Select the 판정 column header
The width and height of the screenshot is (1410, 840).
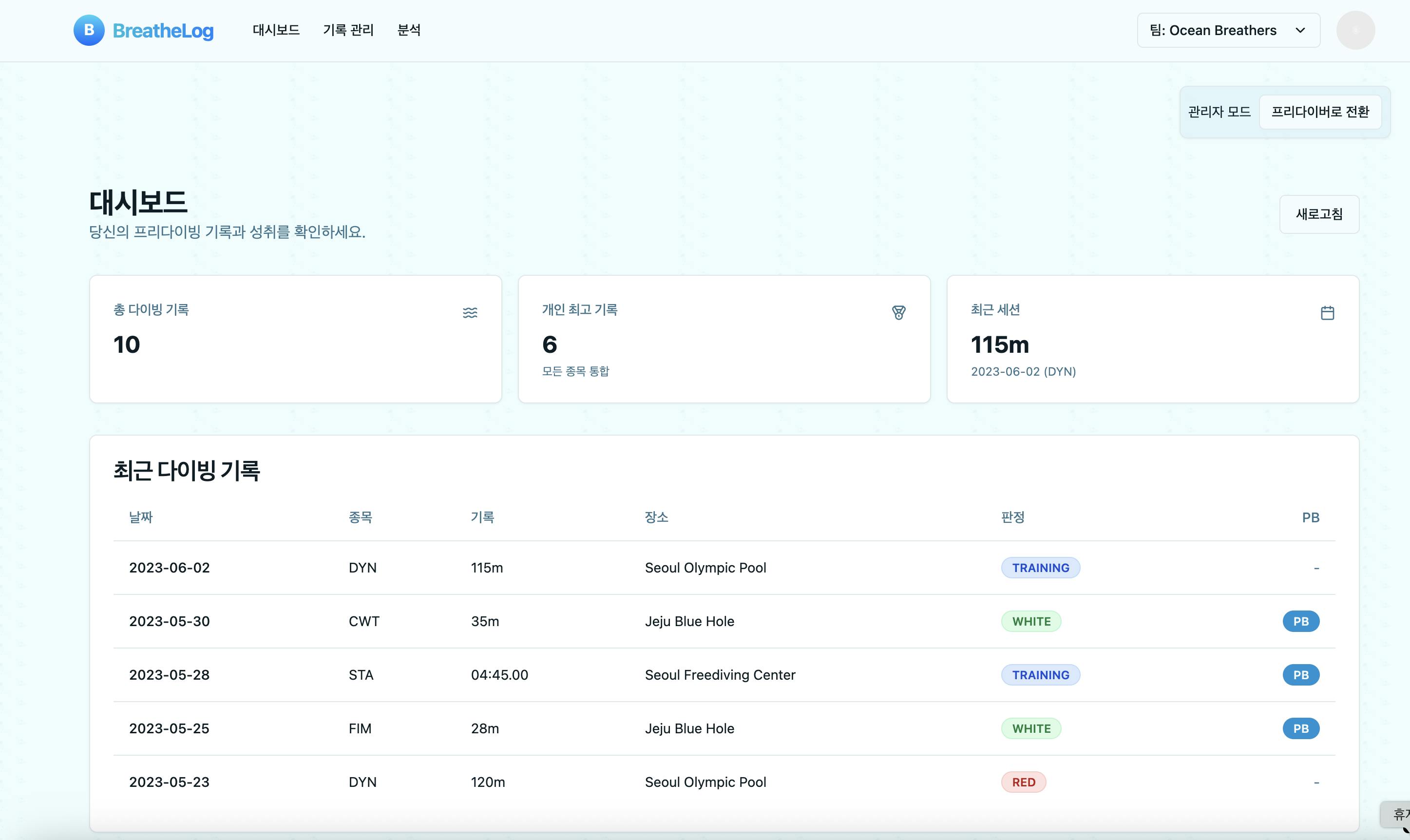[1012, 517]
